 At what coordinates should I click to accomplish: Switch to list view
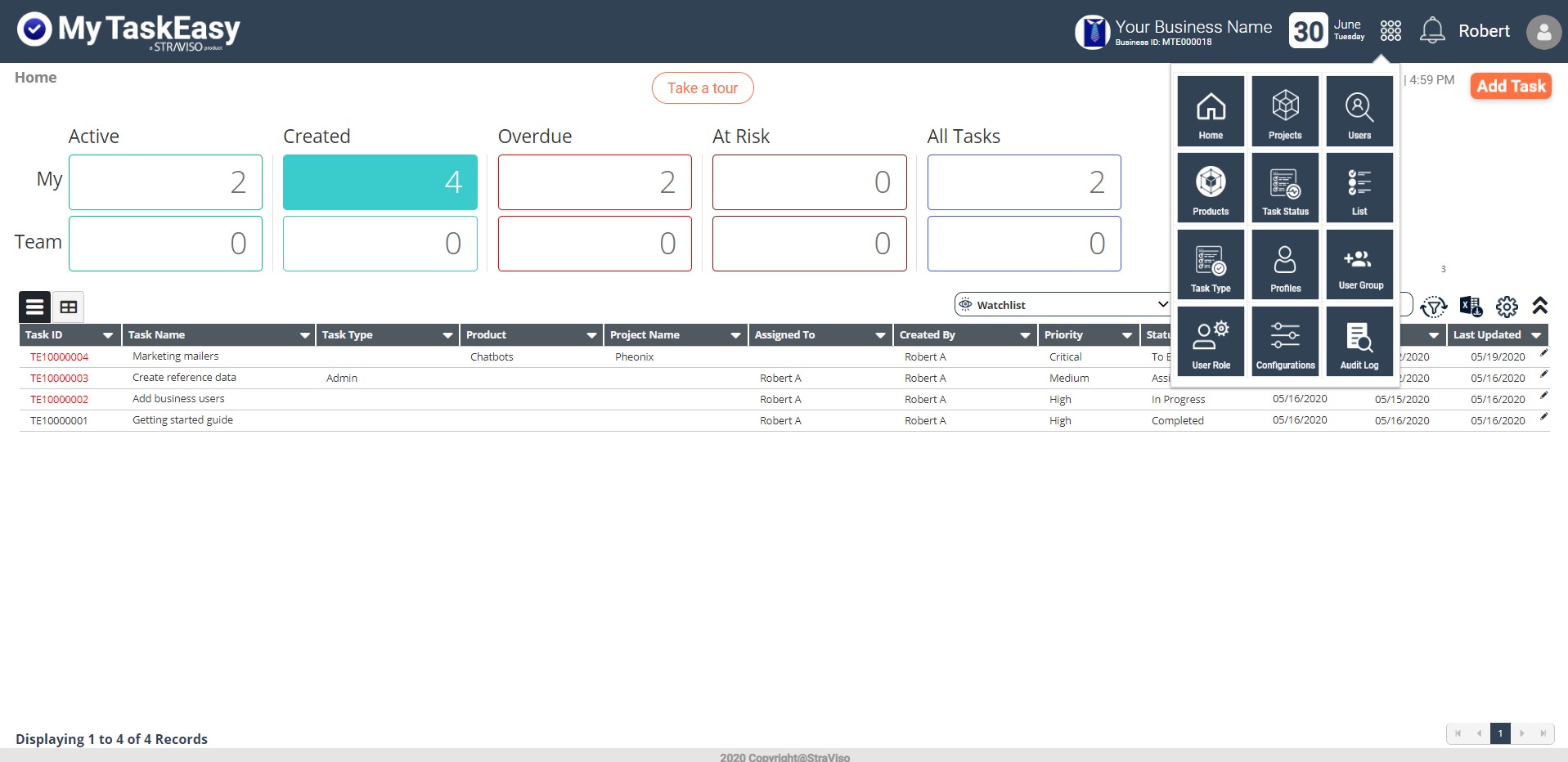(34, 307)
